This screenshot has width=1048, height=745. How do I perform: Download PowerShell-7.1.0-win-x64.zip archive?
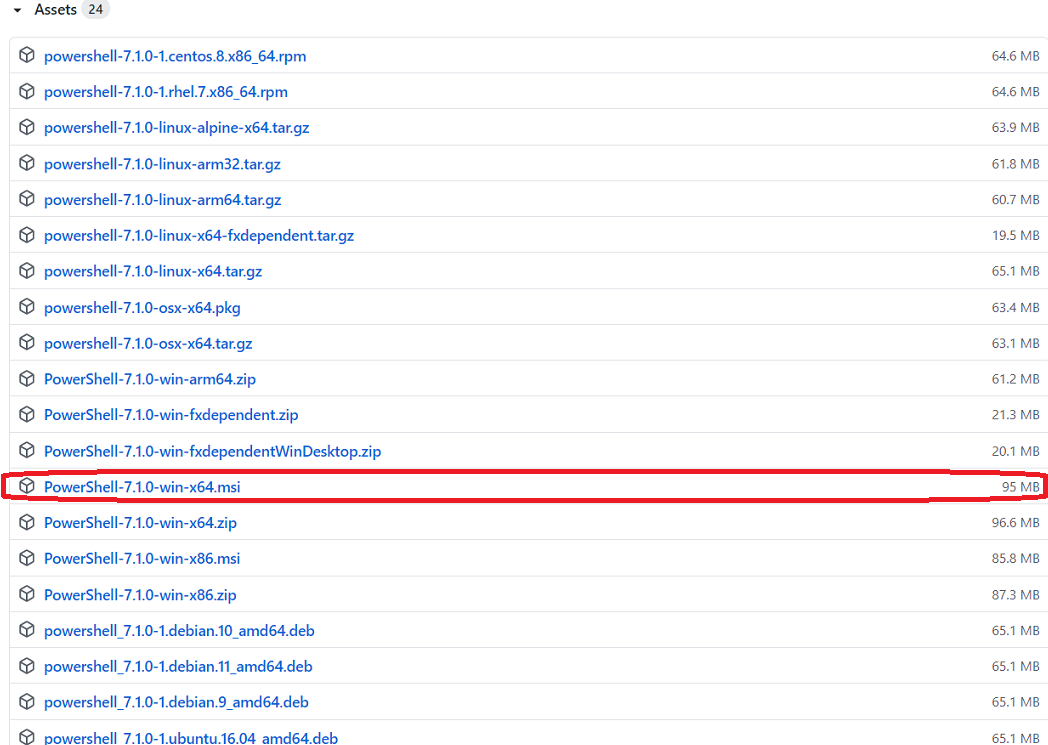[140, 523]
